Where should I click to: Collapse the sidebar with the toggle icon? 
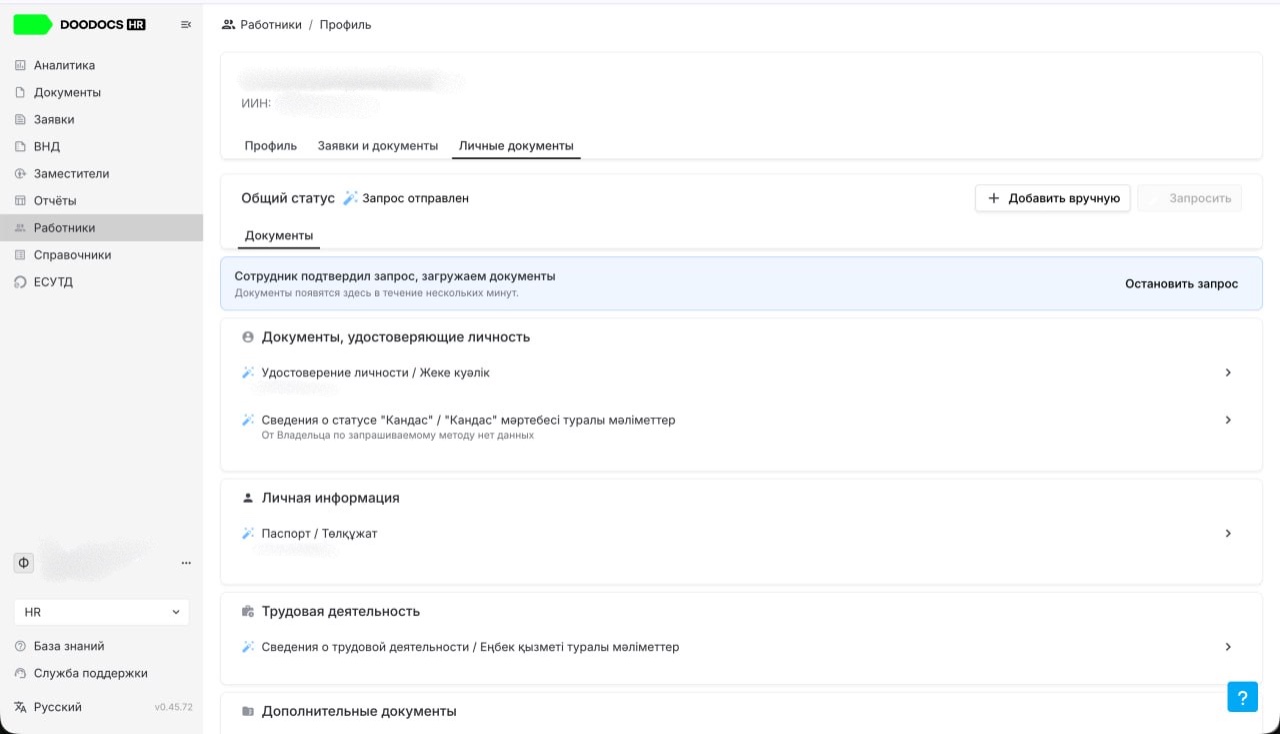tap(185, 25)
